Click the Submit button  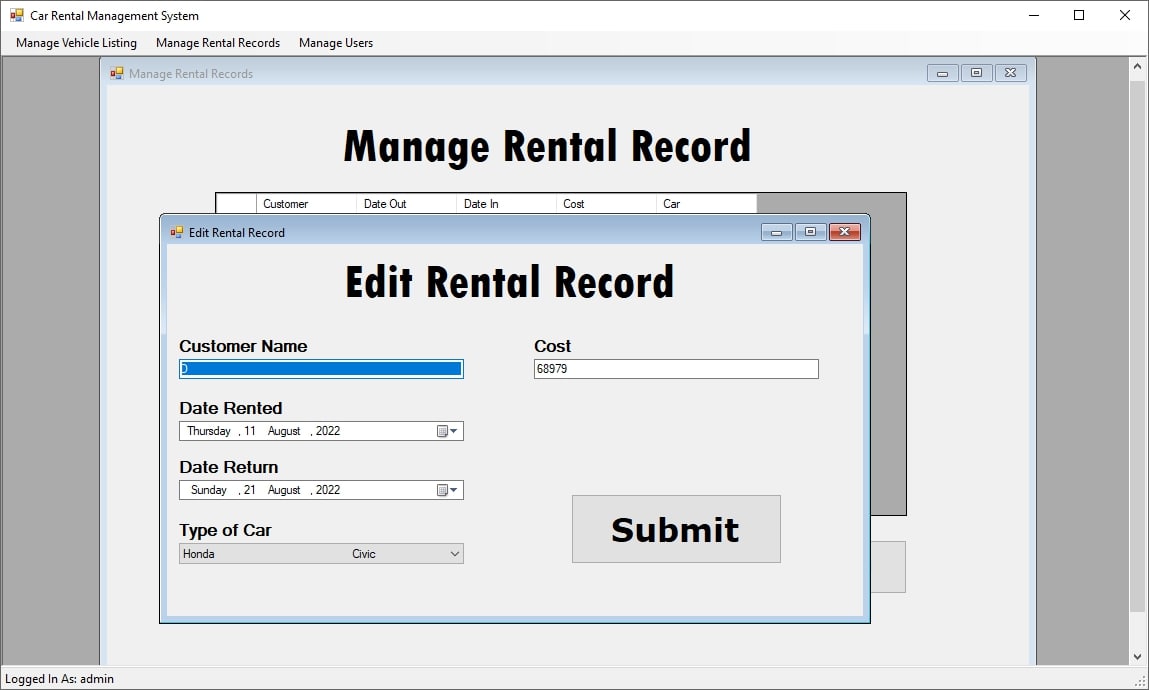click(x=676, y=529)
